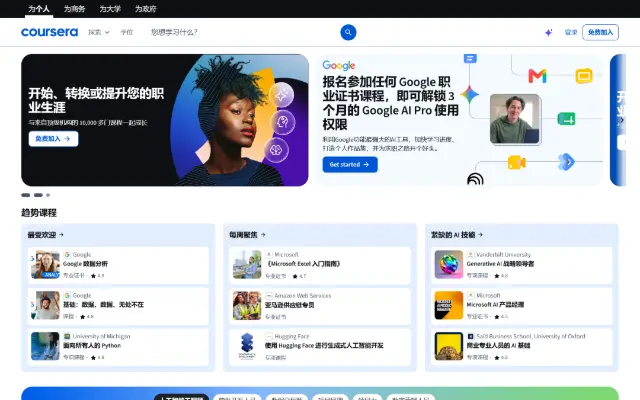Open the 每周聚焦 section link

247,235
